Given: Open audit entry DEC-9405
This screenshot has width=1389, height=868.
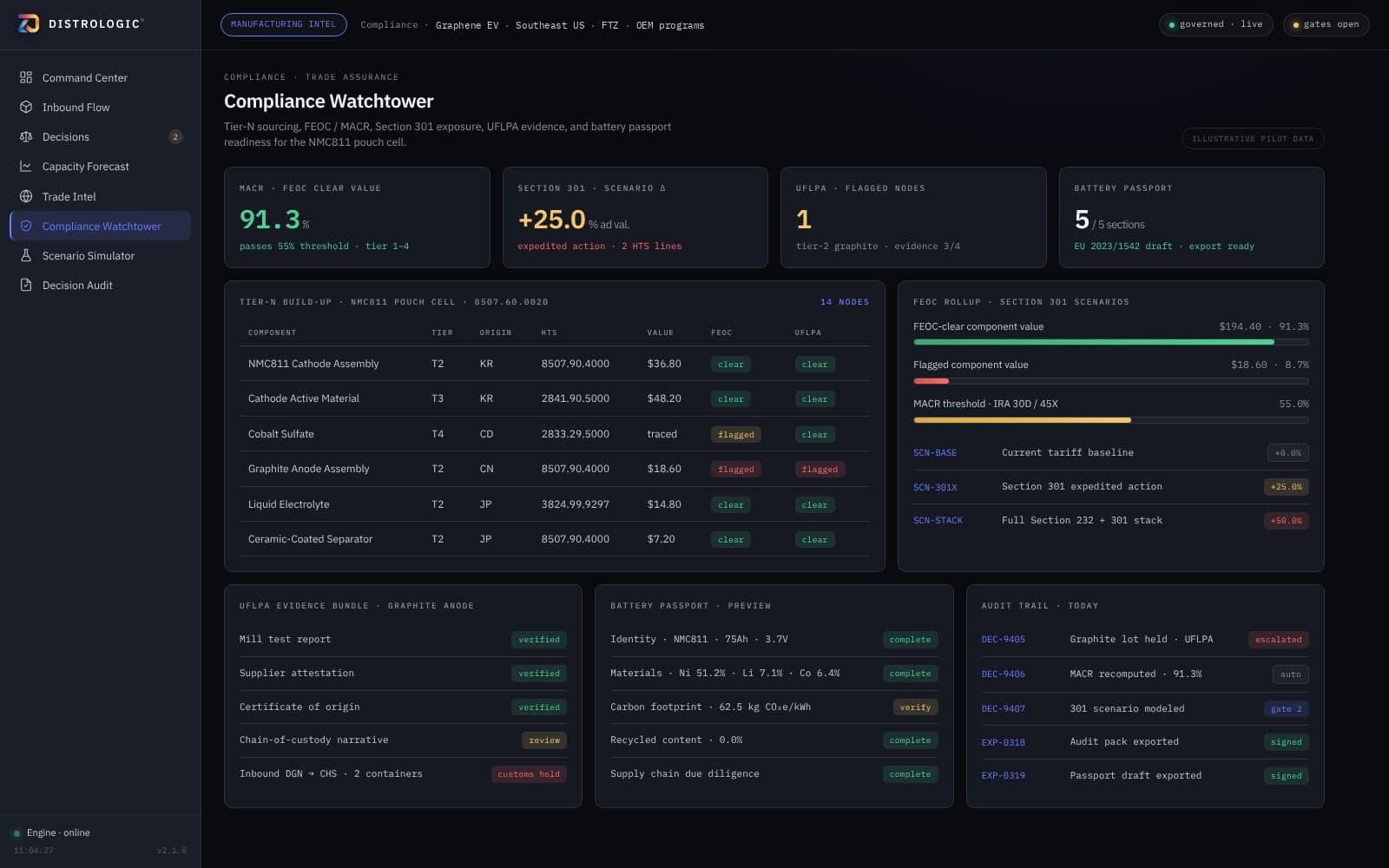Looking at the screenshot, I should 1003,640.
